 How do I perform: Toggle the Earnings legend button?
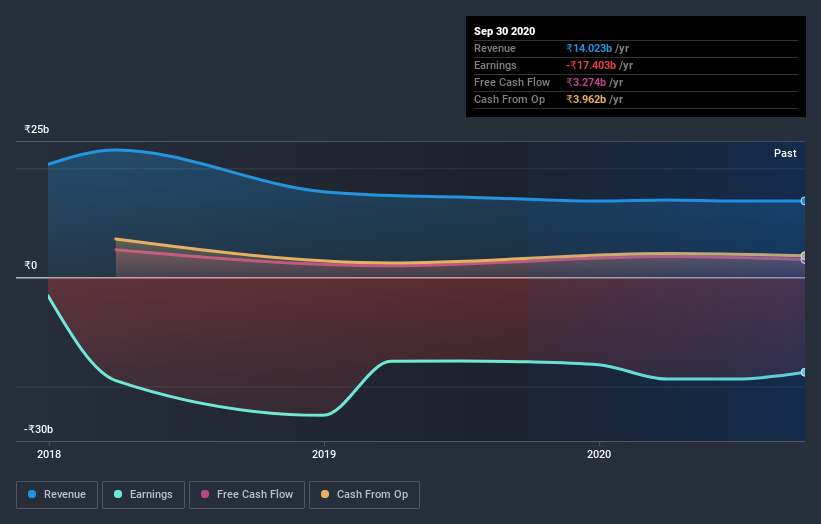pyautogui.click(x=143, y=495)
